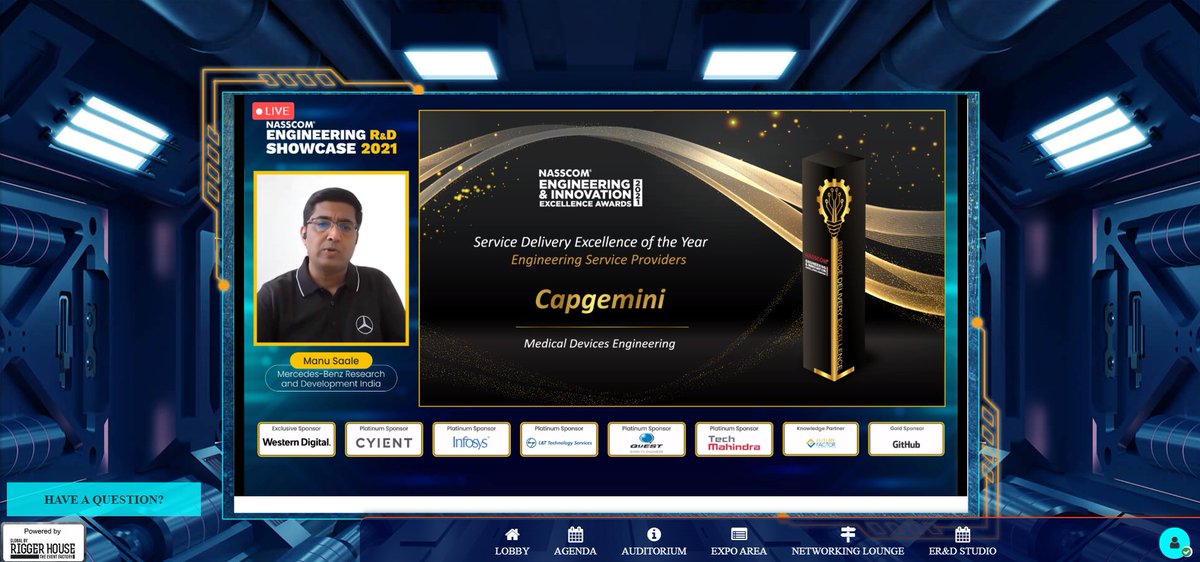Image resolution: width=1200 pixels, height=562 pixels.
Task: Click the Manu Saale name label
Action: click(331, 360)
